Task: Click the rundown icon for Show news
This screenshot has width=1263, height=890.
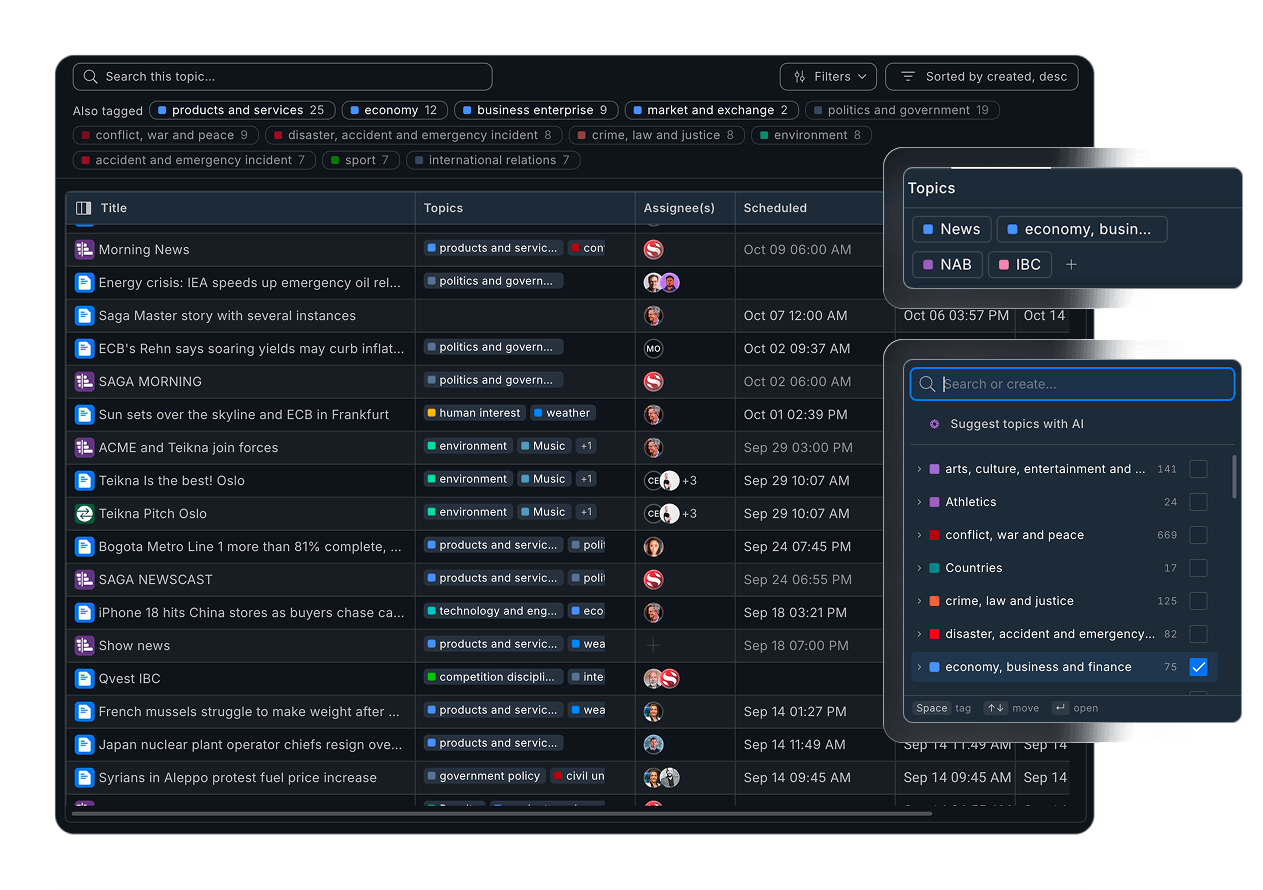Action: click(x=85, y=646)
